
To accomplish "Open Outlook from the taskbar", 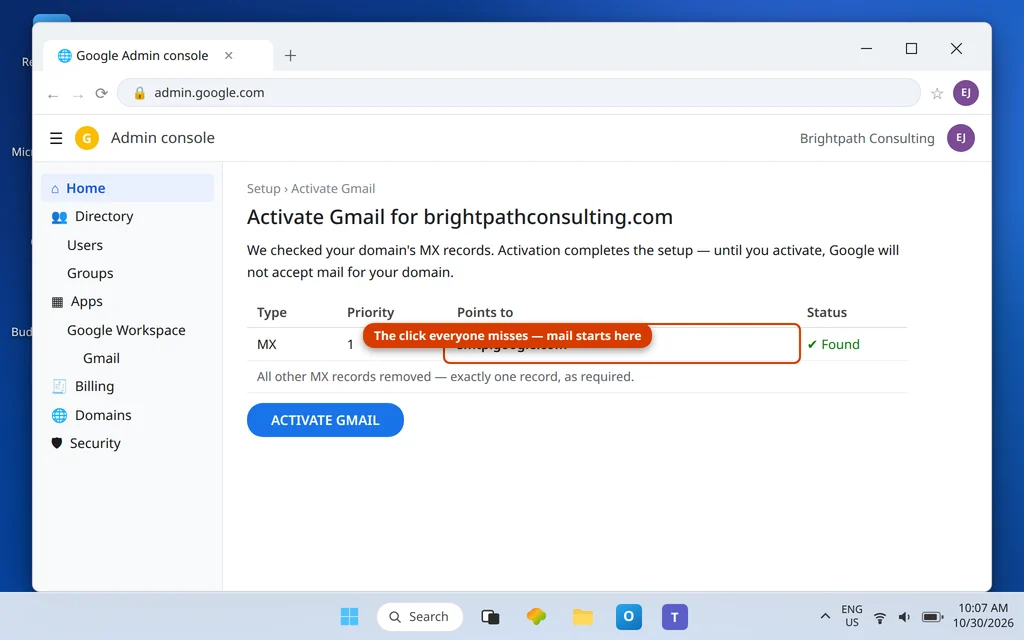I will [629, 616].
